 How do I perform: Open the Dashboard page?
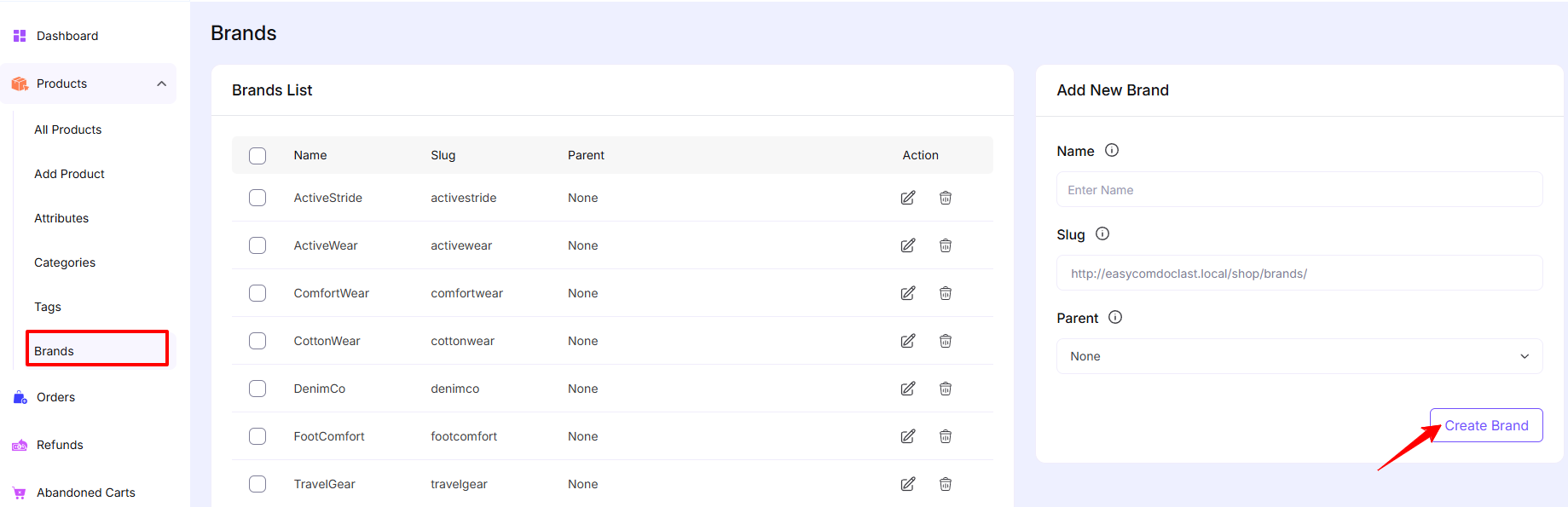pos(67,36)
